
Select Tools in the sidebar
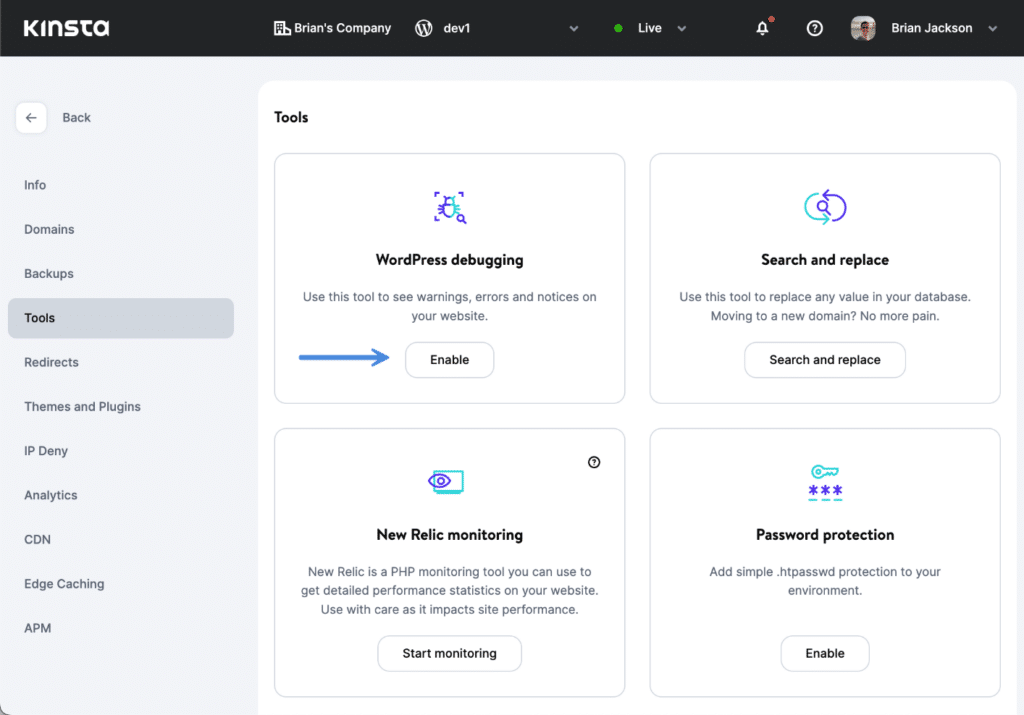click(x=121, y=318)
